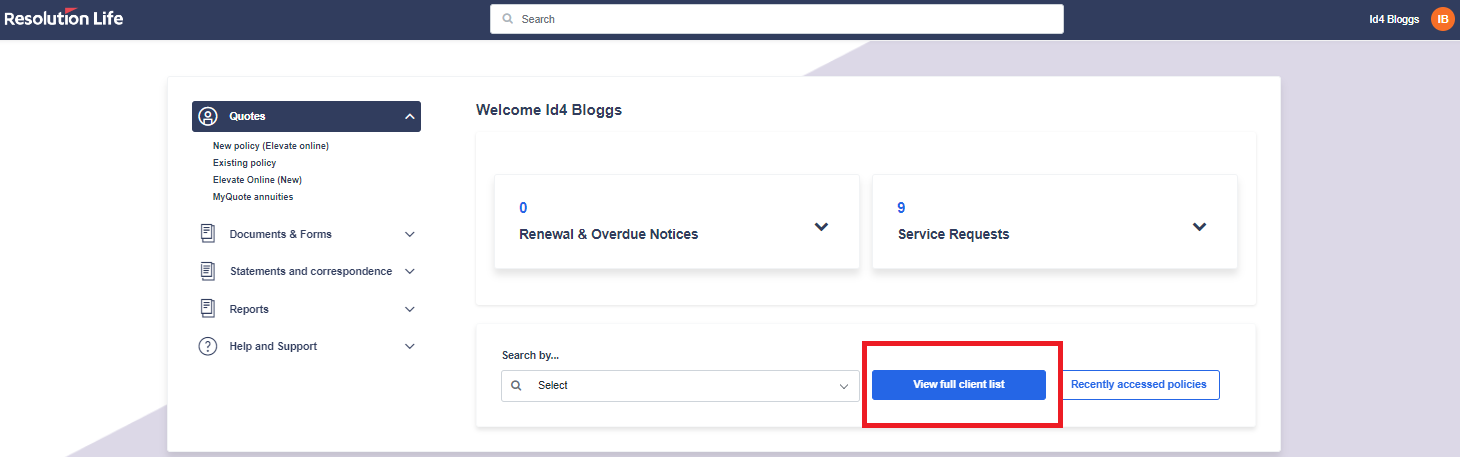This screenshot has height=457, width=1460.
Task: Expand Statements and correspondence chevron
Action: (x=409, y=271)
